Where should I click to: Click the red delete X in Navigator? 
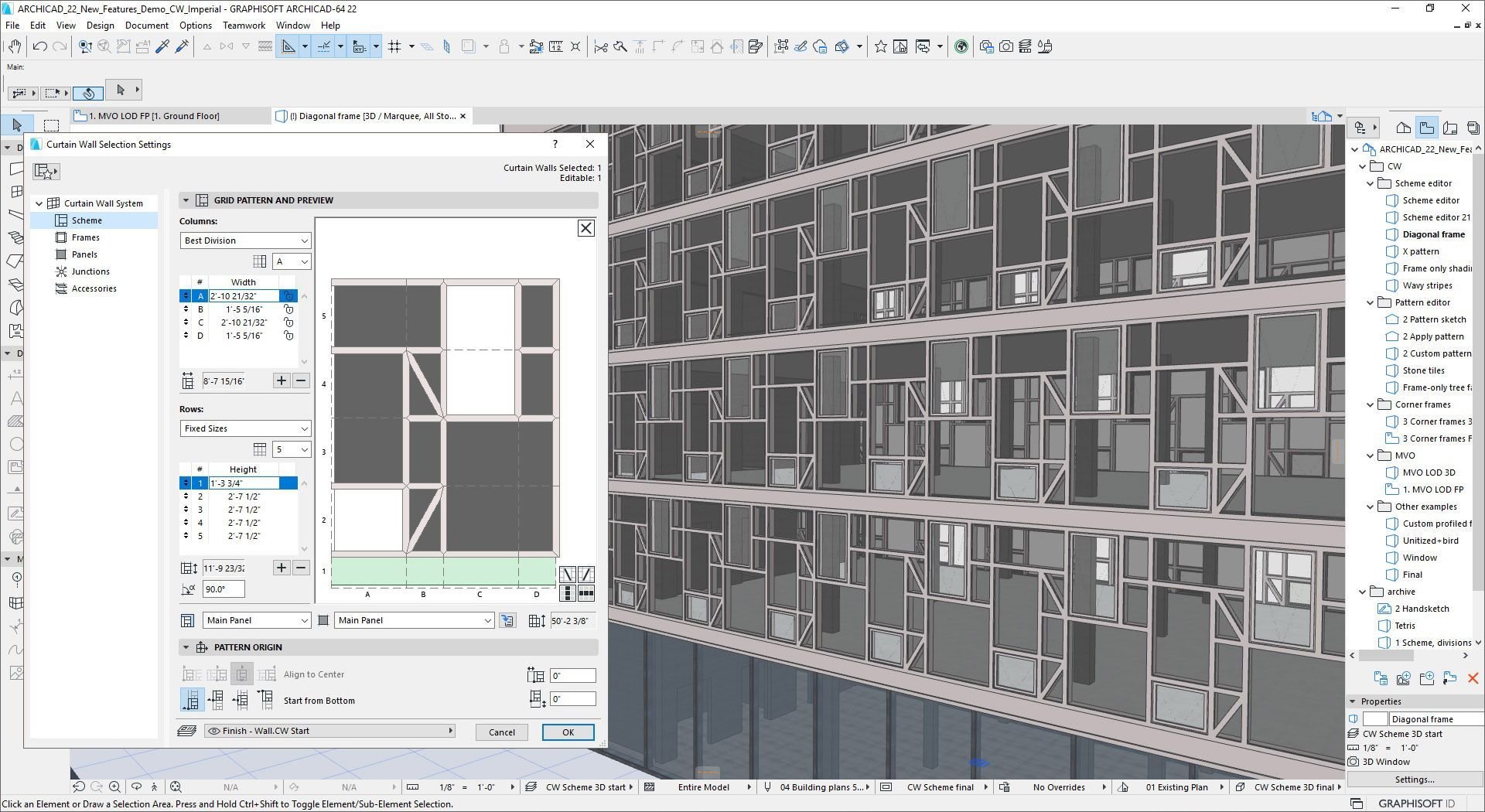pos(1473,678)
